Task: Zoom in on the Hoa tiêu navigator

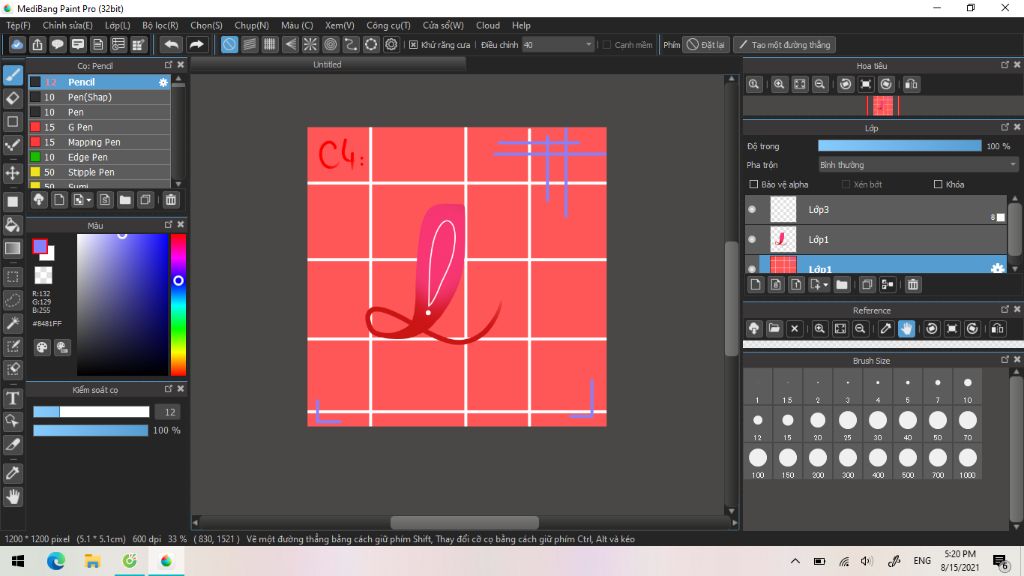Action: point(779,84)
